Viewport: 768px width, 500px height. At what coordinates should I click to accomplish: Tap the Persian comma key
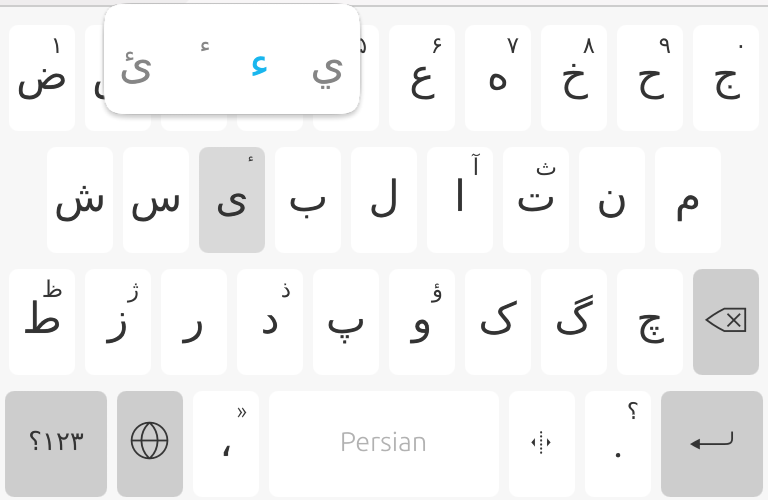[x=226, y=444]
